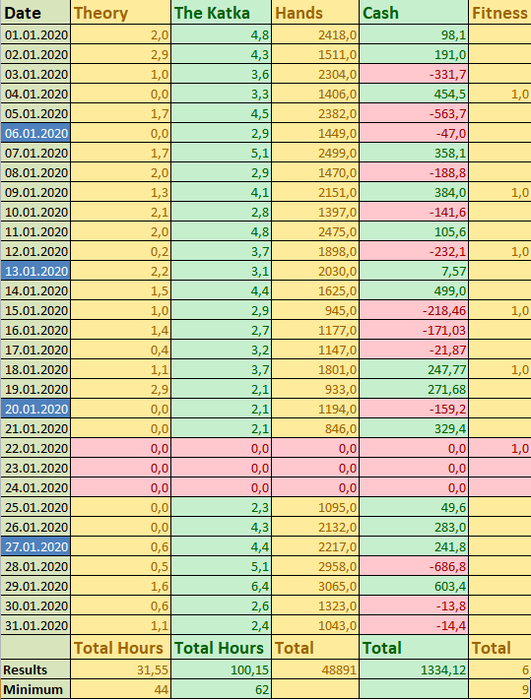Click Cash value -331,7
This screenshot has width=531, height=700.
click(414, 74)
